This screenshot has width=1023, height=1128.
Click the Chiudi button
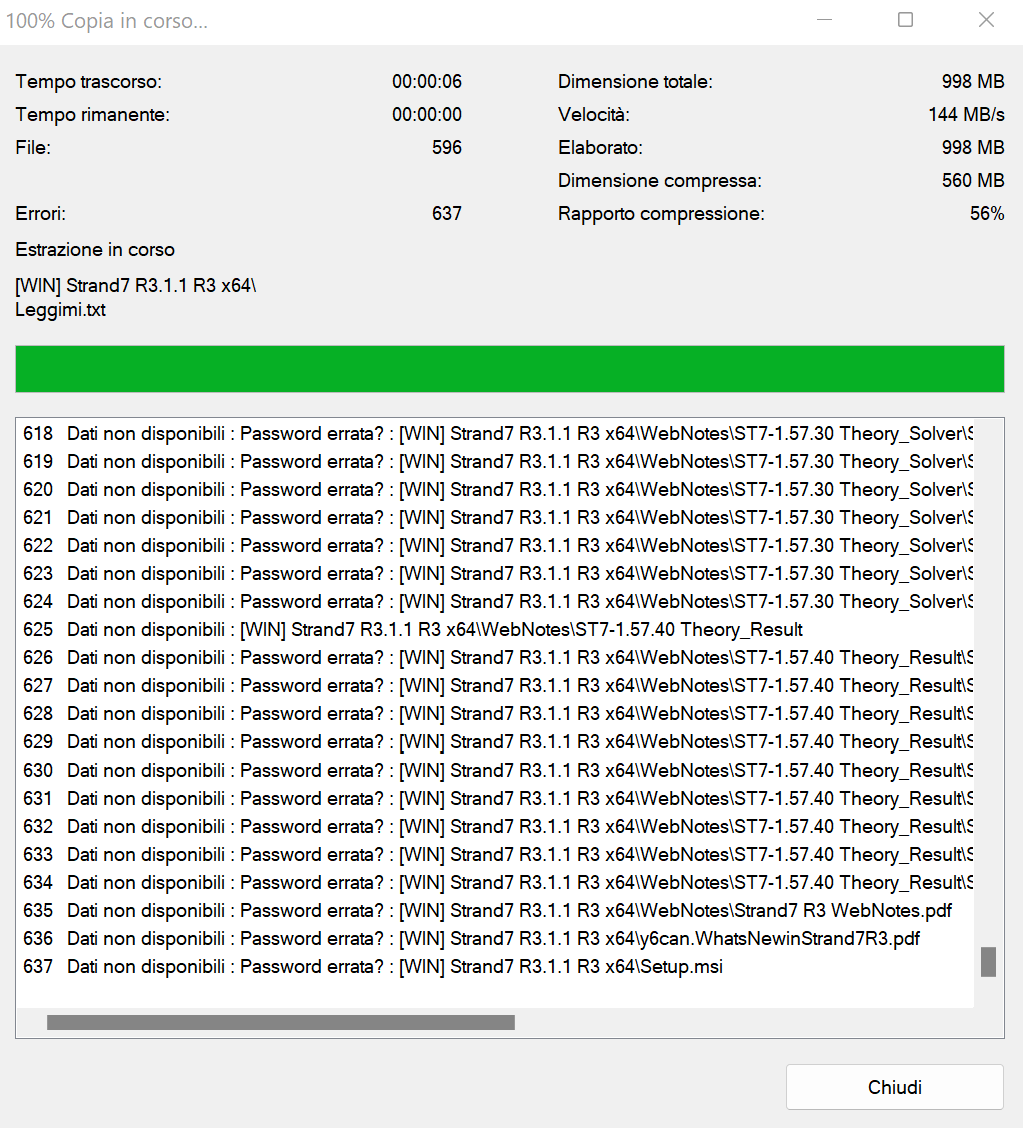coord(894,1086)
